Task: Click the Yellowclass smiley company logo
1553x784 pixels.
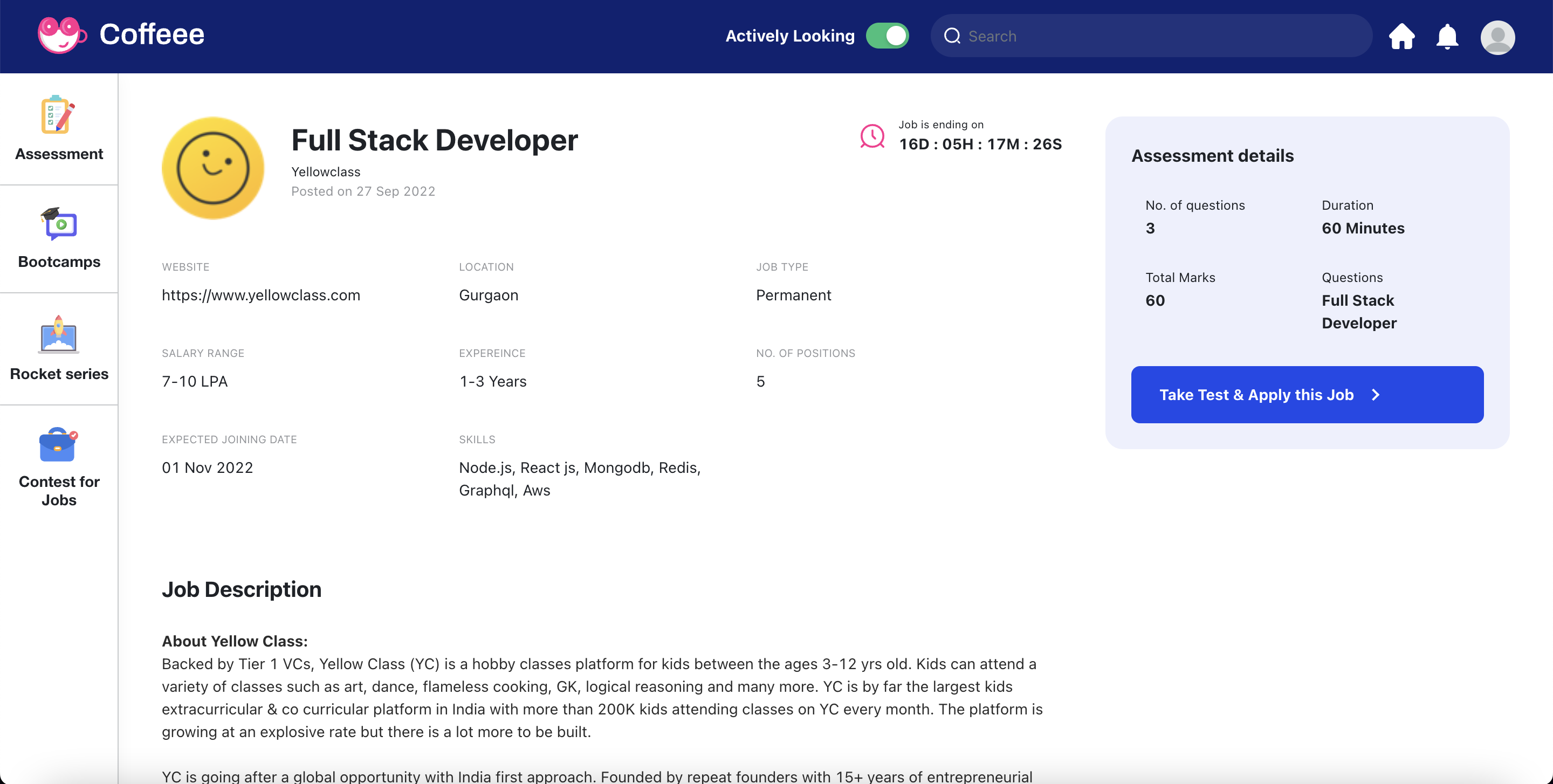Action: pos(213,168)
